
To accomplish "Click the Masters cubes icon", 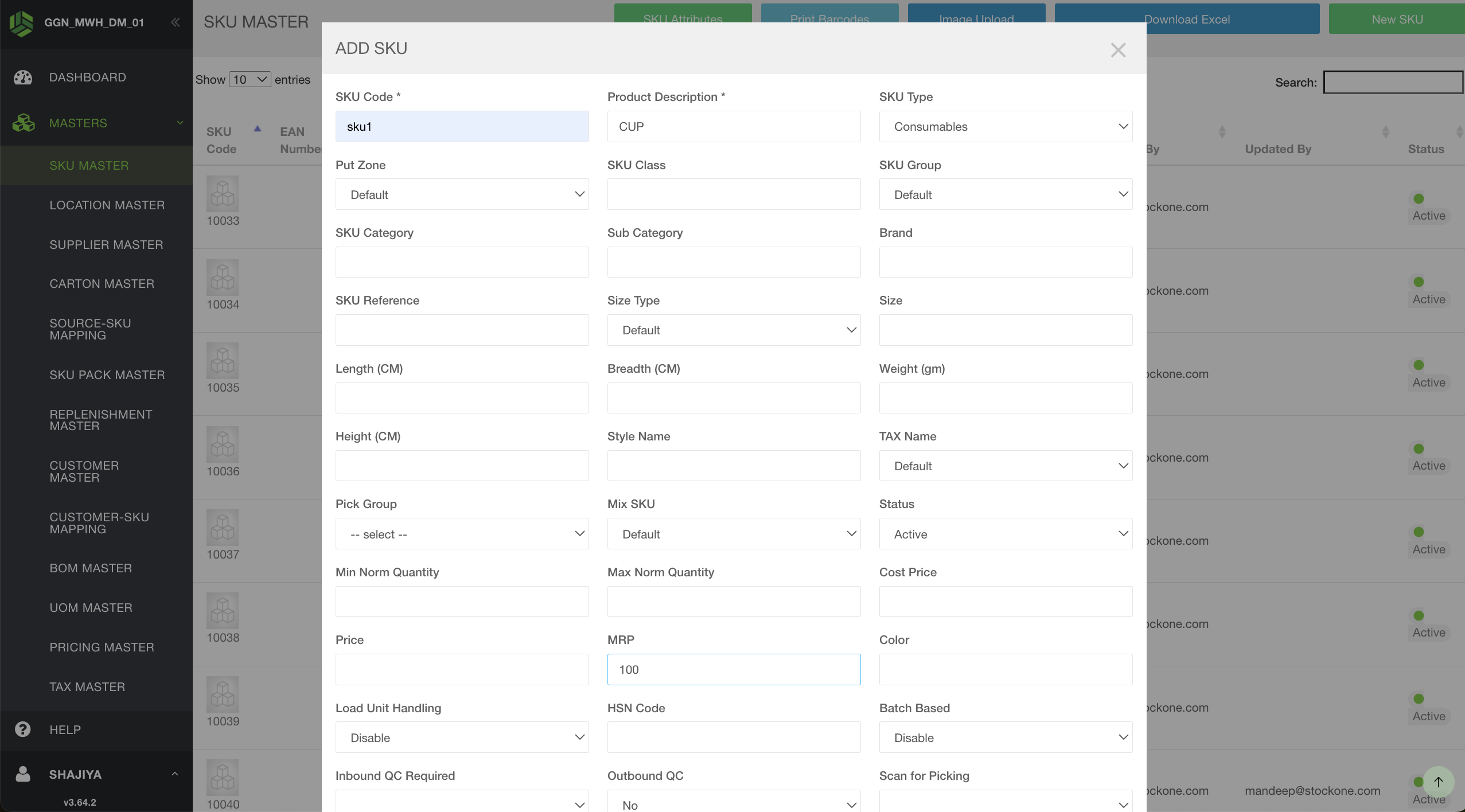I will coord(24,123).
